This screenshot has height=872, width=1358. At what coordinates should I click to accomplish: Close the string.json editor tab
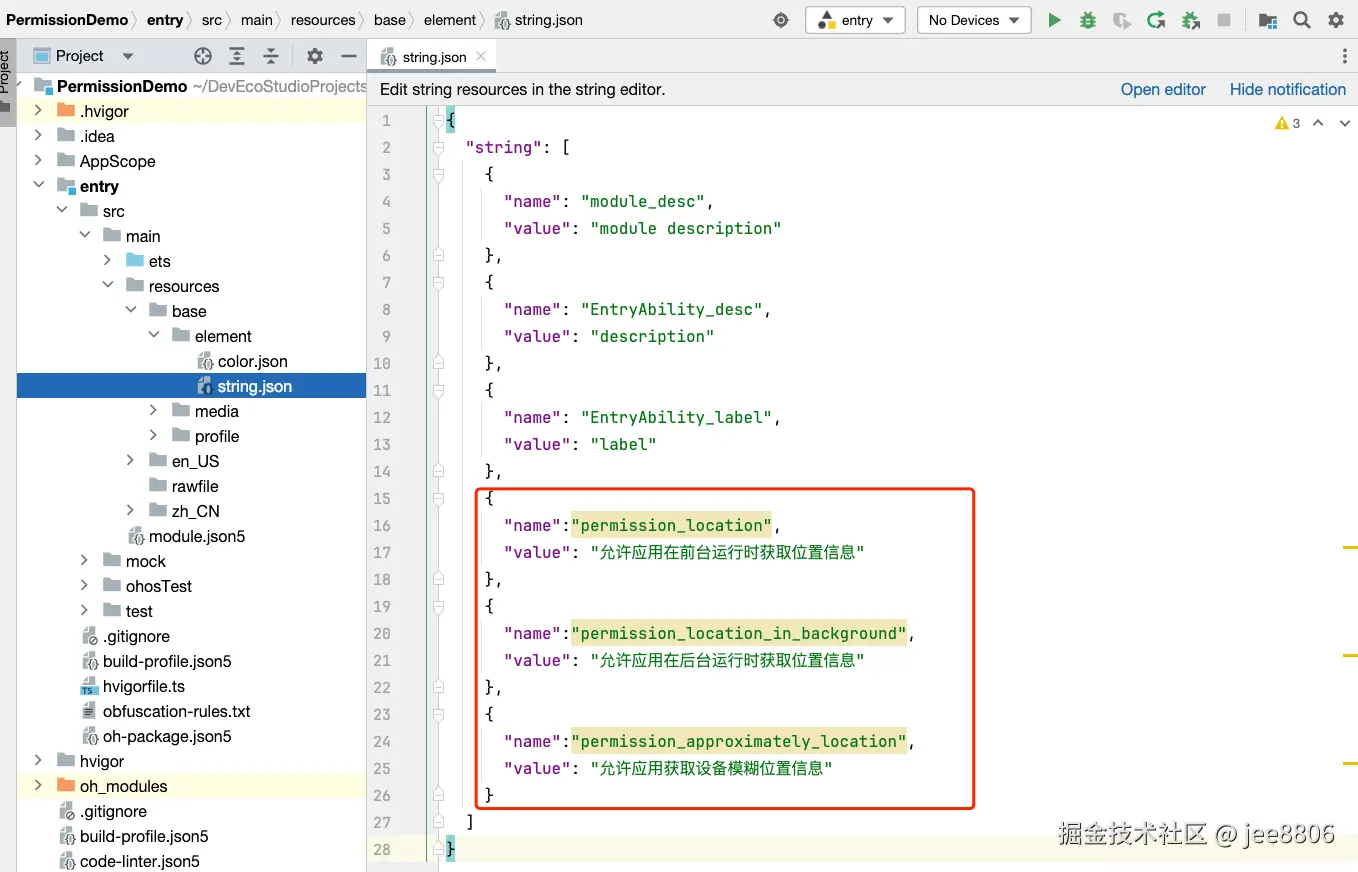coord(481,57)
